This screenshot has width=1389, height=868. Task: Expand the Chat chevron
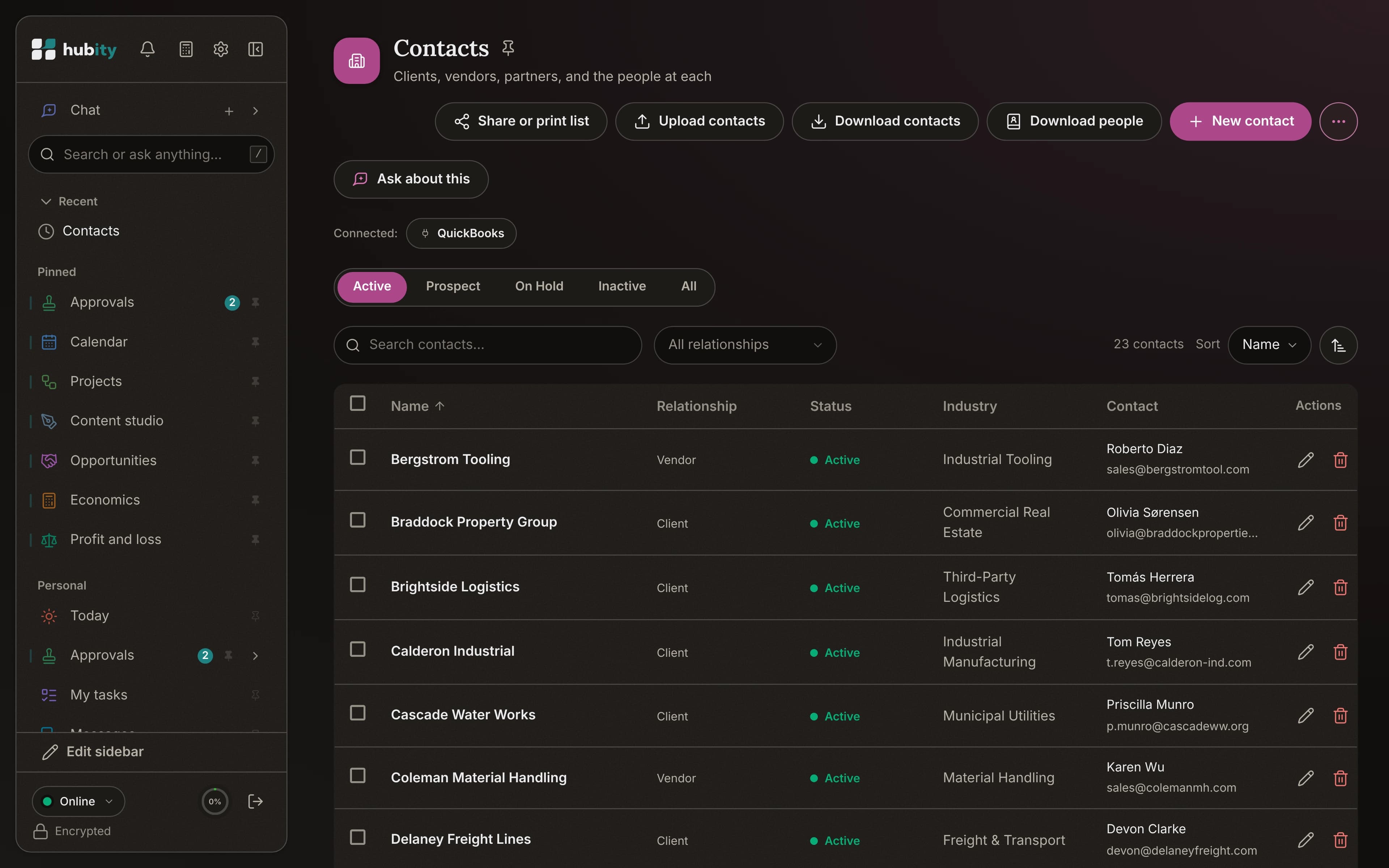[x=255, y=111]
